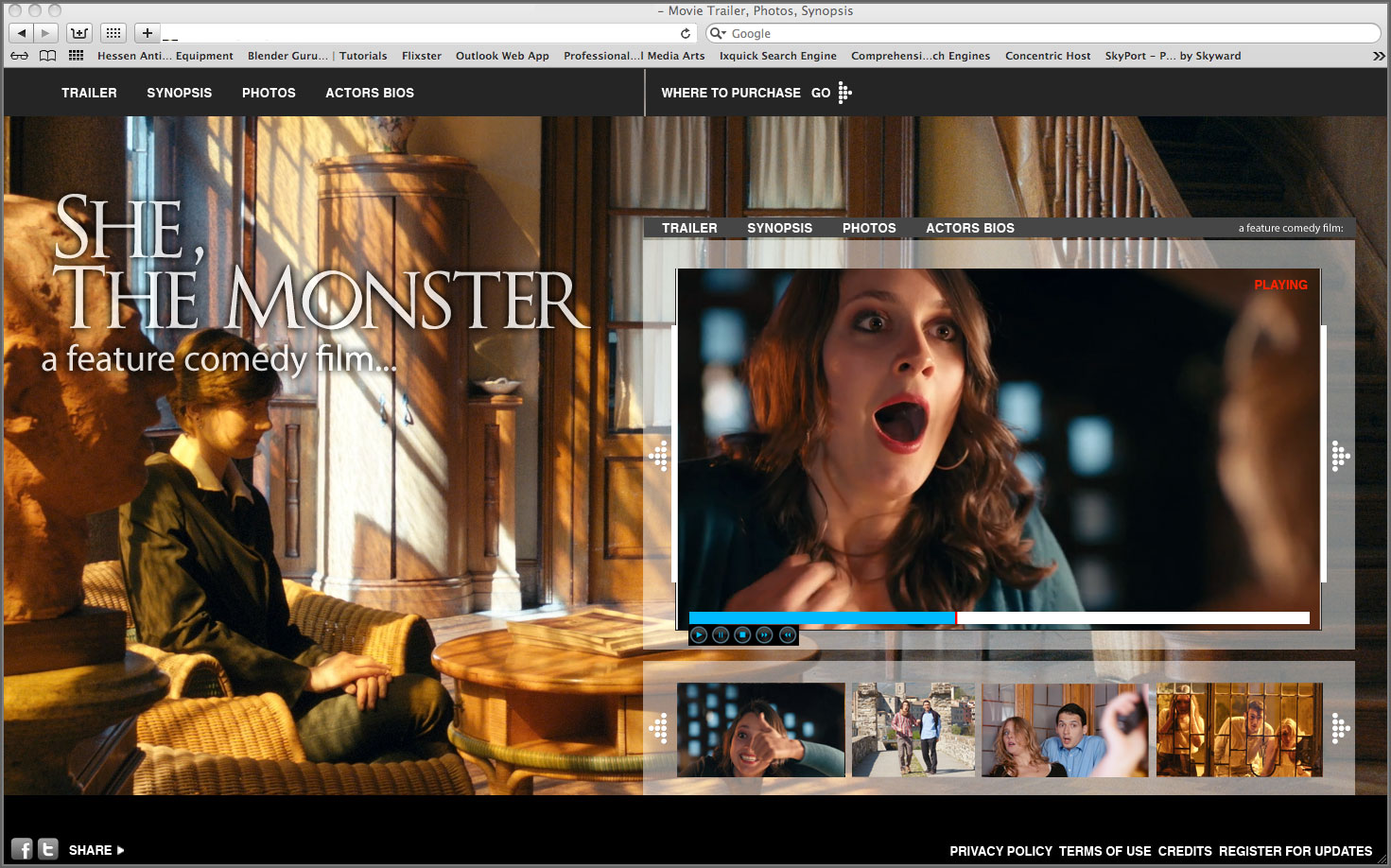Click the WHERE TO PURCHASE link

click(x=731, y=93)
